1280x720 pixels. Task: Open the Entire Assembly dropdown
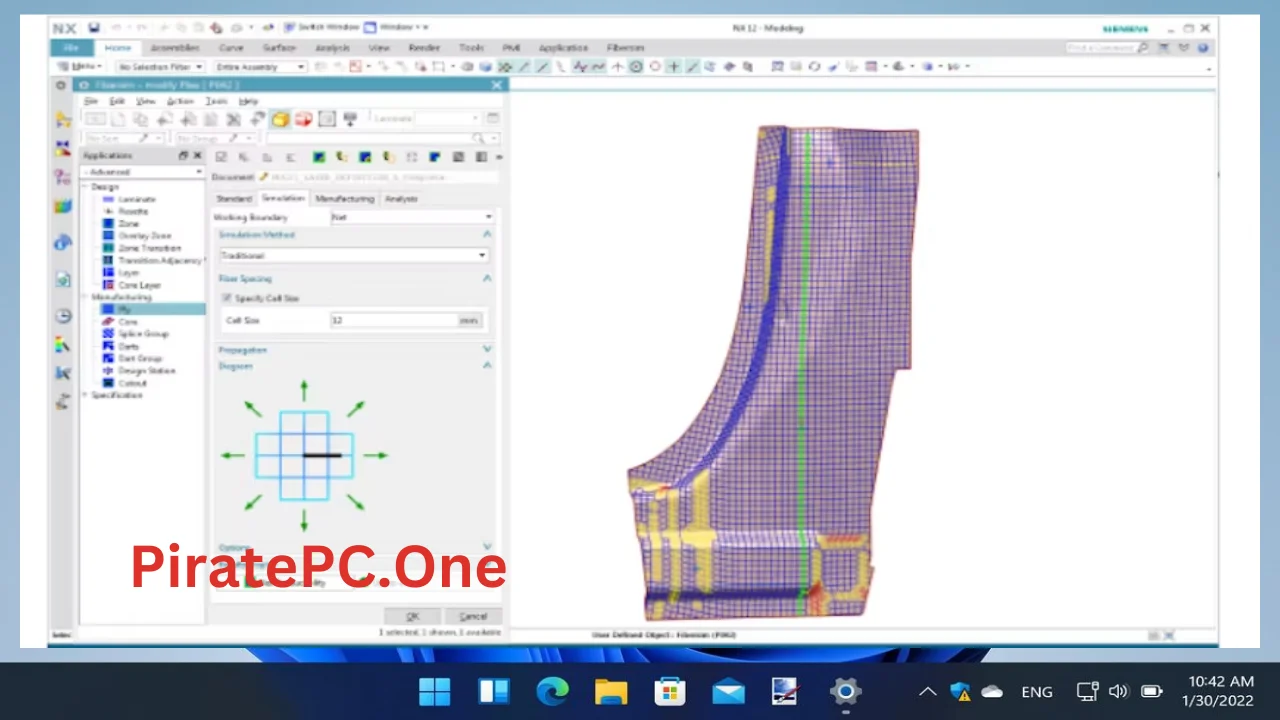coord(259,67)
